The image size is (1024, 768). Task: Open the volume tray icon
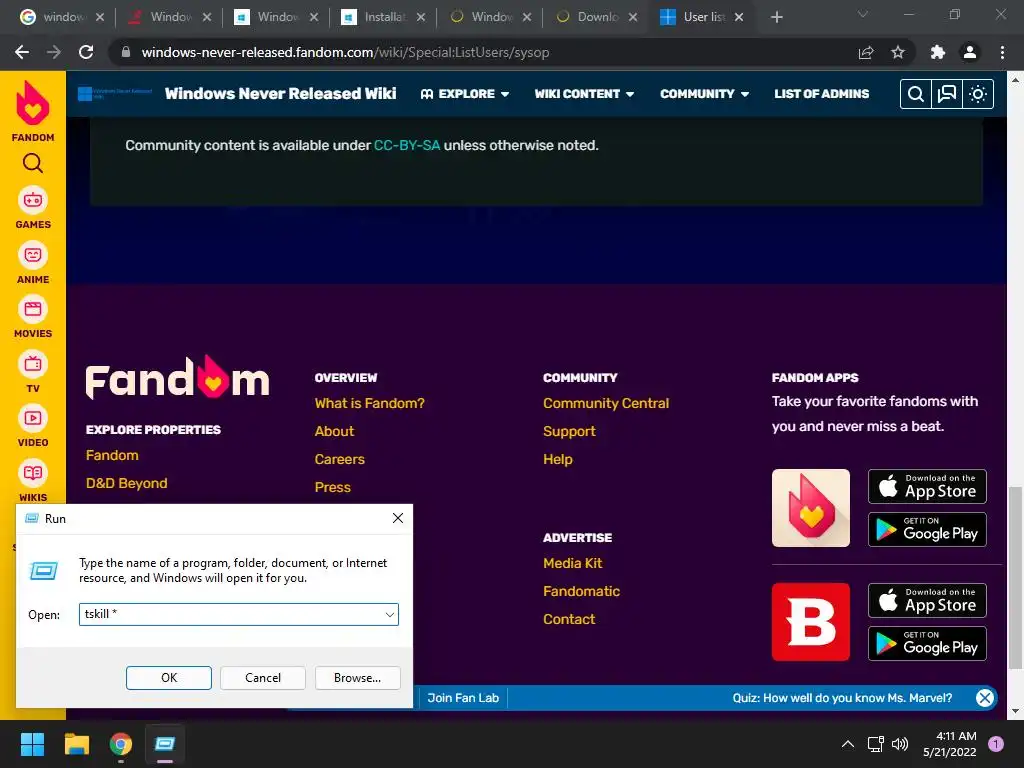coord(900,744)
